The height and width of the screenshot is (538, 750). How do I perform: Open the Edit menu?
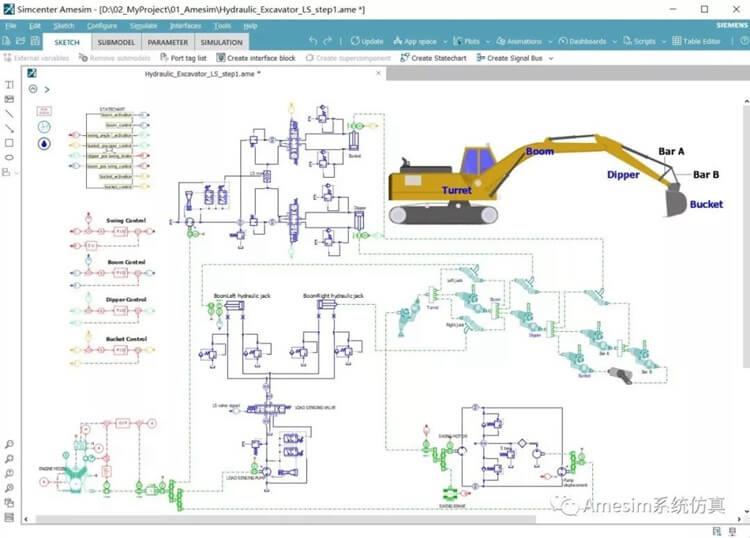click(34, 26)
